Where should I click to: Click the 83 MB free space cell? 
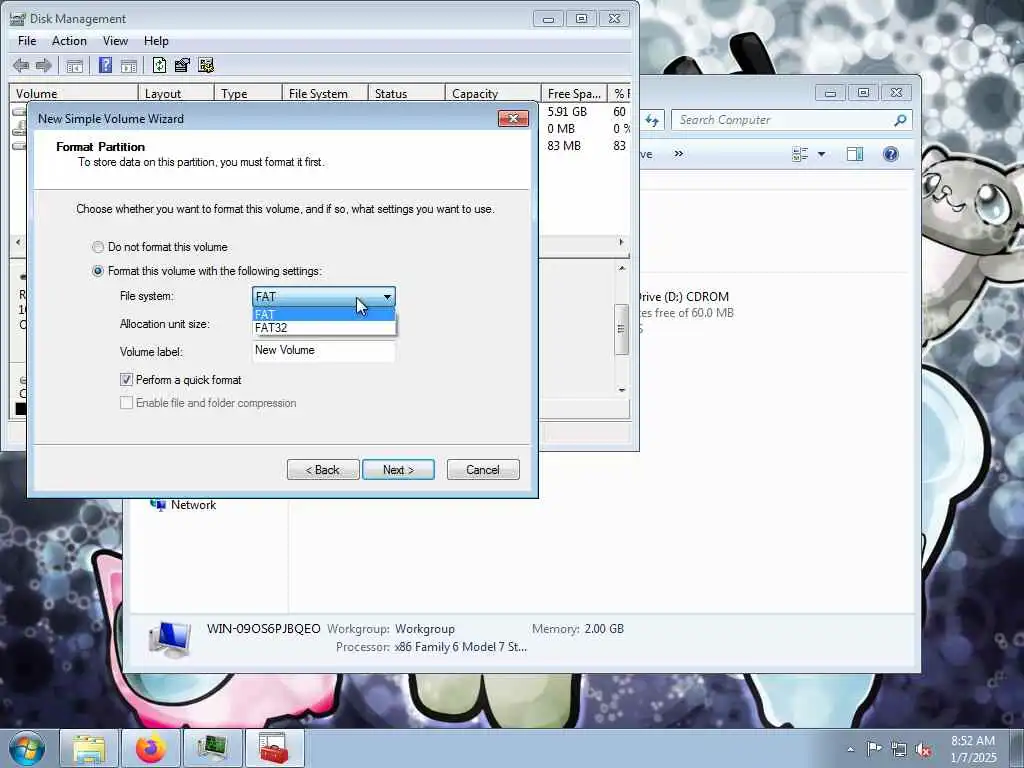(564, 146)
